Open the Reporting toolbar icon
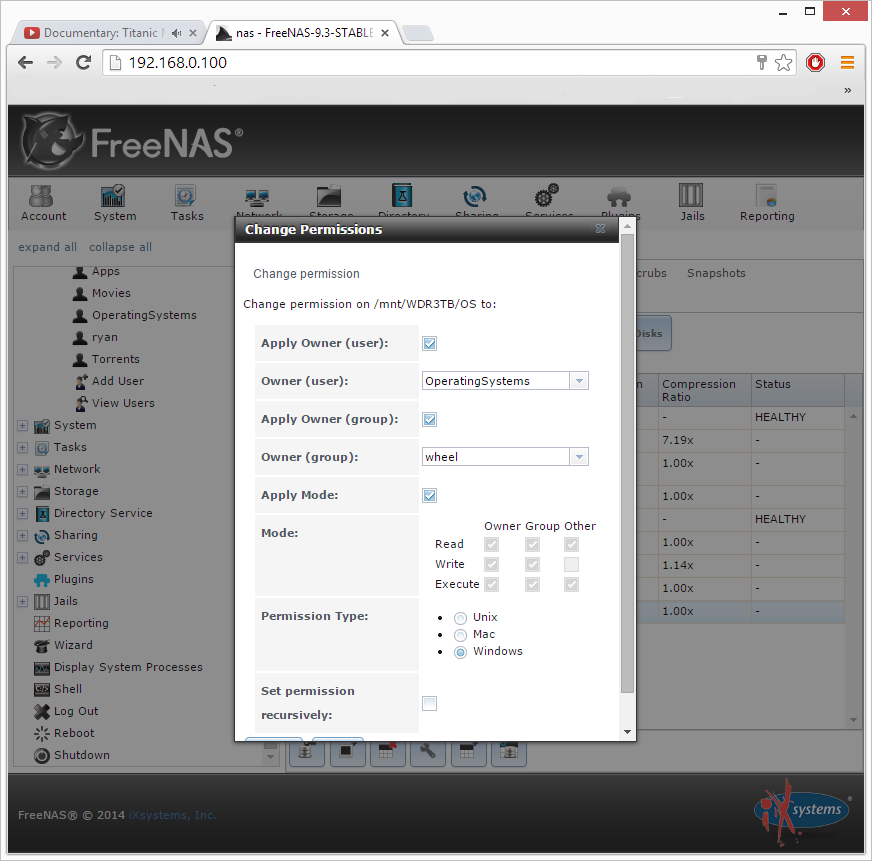The width and height of the screenshot is (872, 861). click(766, 196)
